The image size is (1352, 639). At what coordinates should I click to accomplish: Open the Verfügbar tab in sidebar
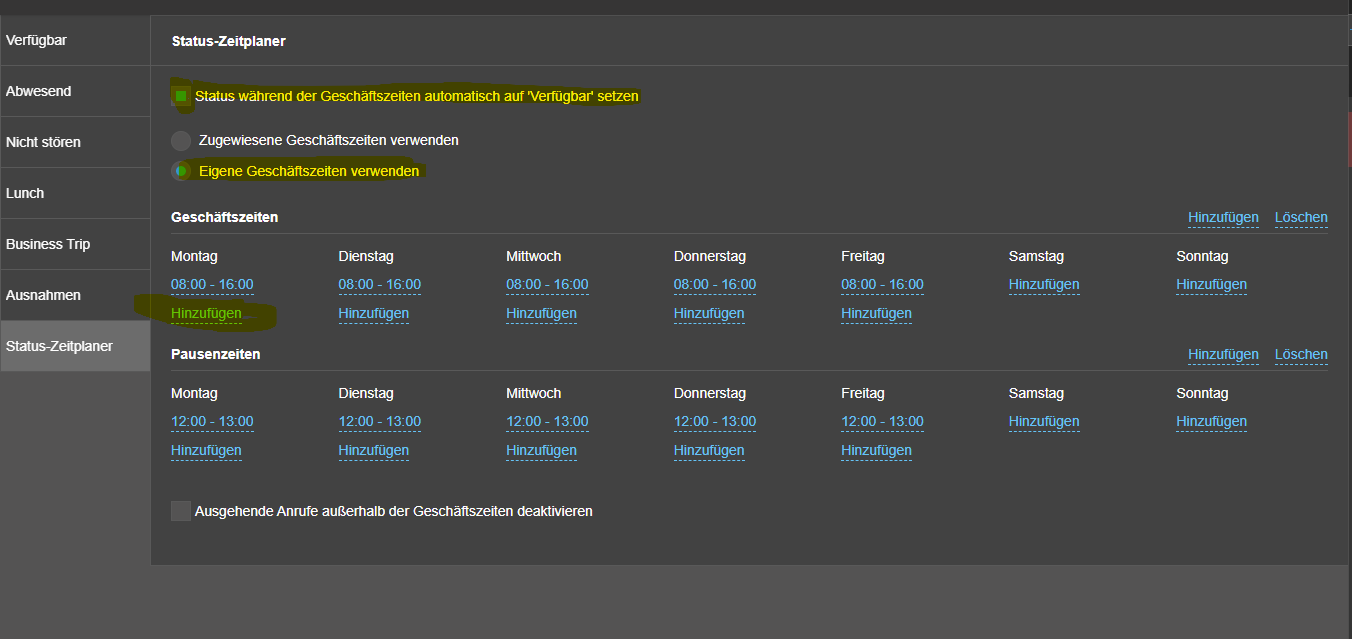[75, 41]
